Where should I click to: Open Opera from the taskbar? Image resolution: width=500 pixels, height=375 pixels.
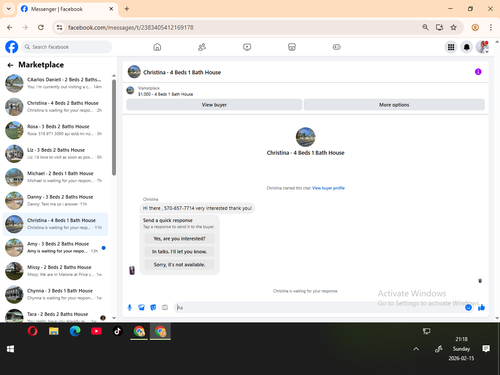(32, 331)
